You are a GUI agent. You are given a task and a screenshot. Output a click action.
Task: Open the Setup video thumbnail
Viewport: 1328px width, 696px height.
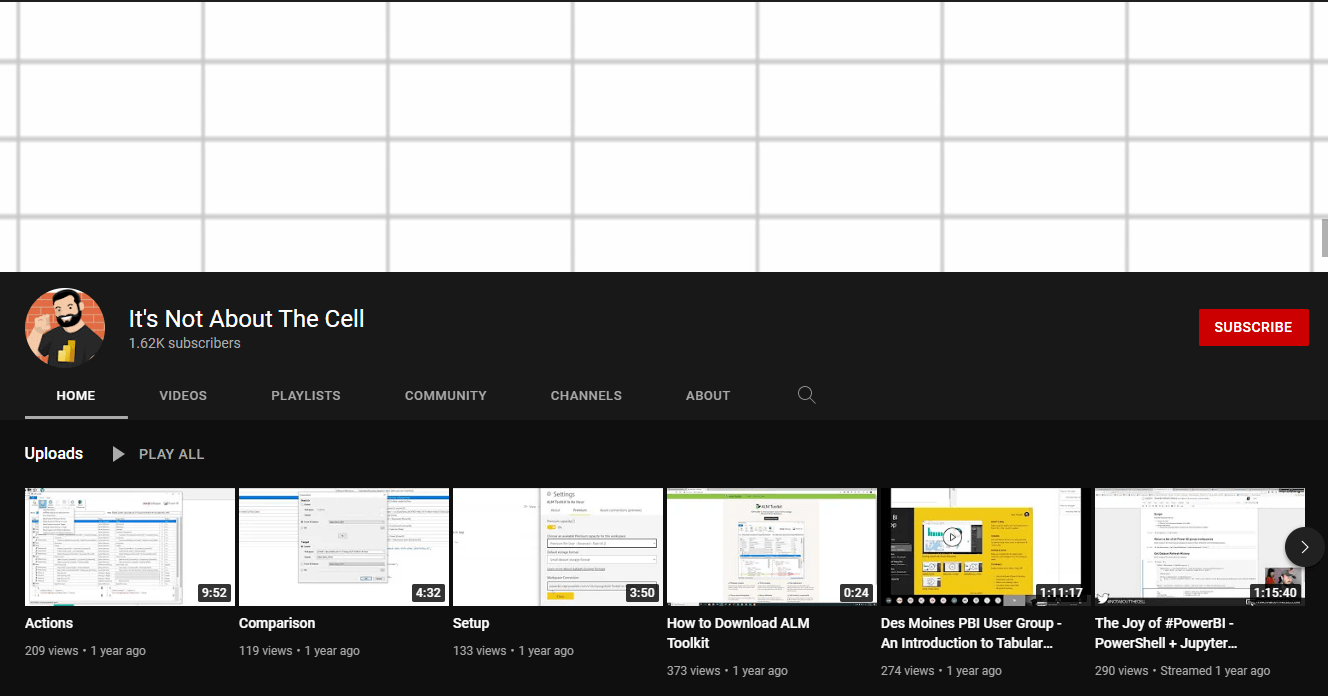pyautogui.click(x=558, y=547)
